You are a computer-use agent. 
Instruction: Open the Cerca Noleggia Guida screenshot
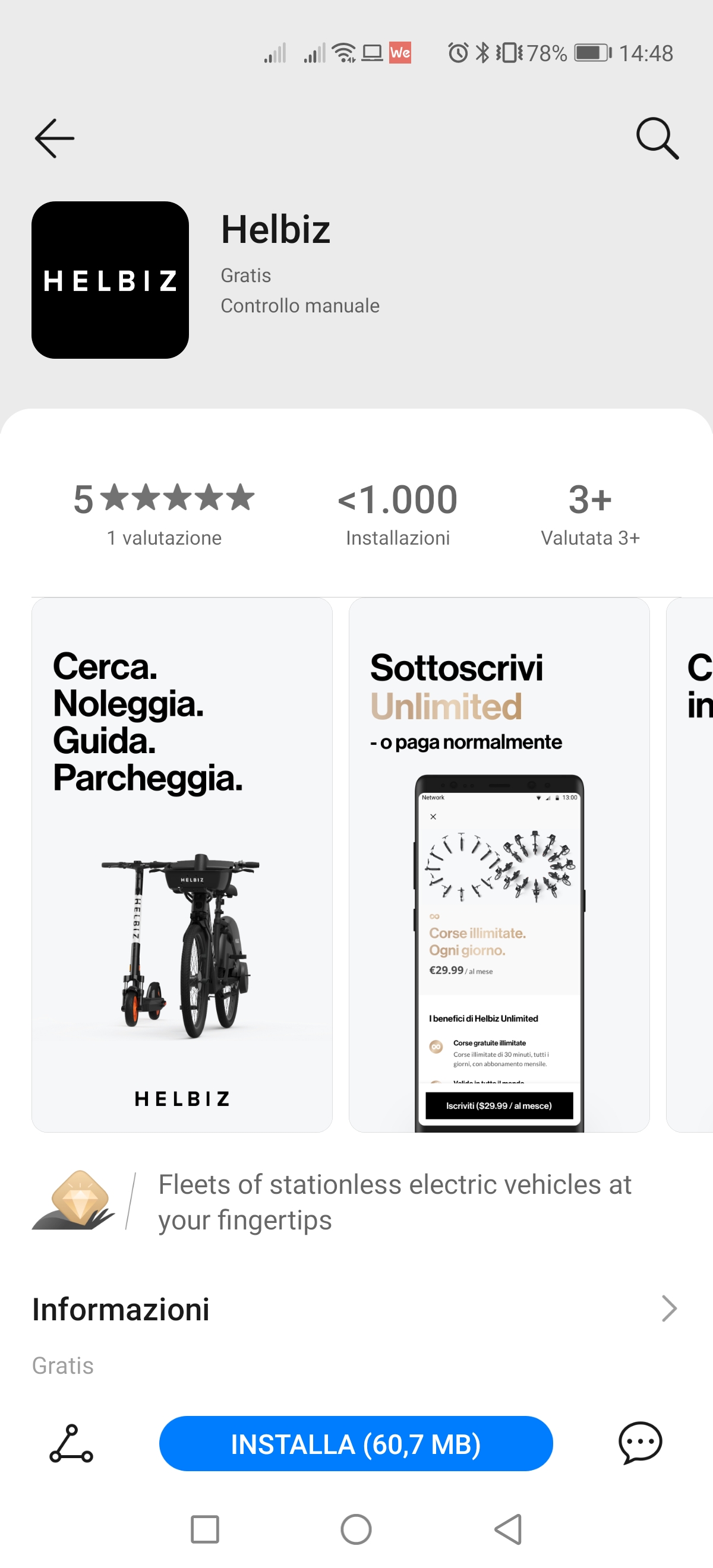click(x=182, y=864)
